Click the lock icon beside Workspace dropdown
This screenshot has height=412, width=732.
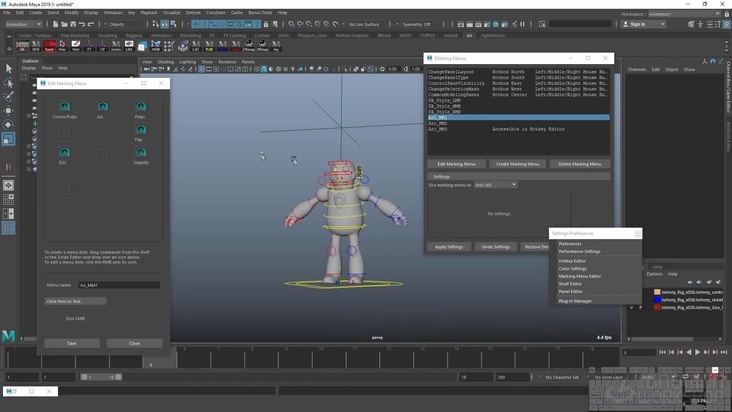click(725, 14)
